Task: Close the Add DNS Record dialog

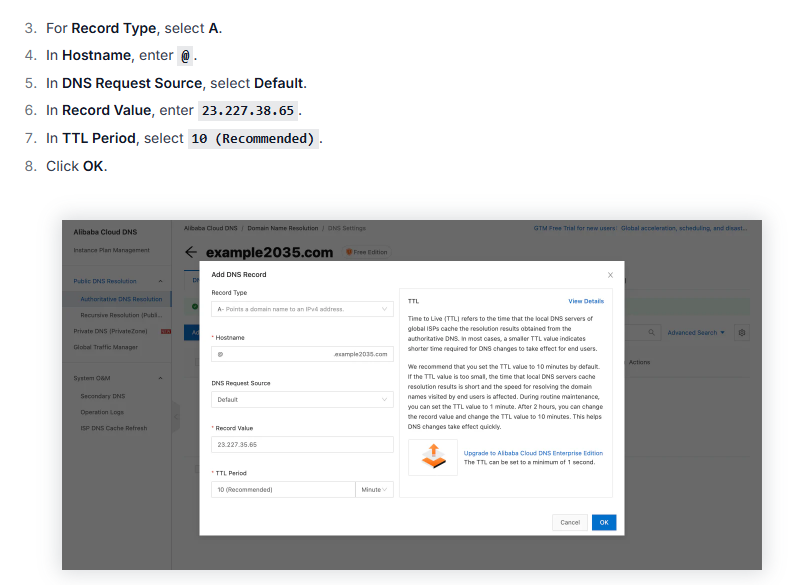Action: (610, 275)
